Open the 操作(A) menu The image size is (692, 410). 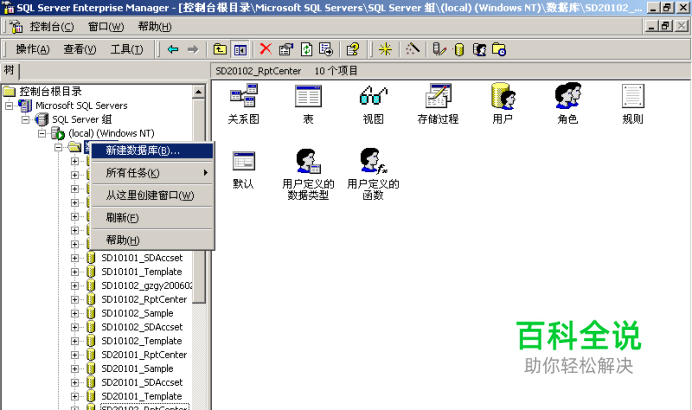click(33, 49)
